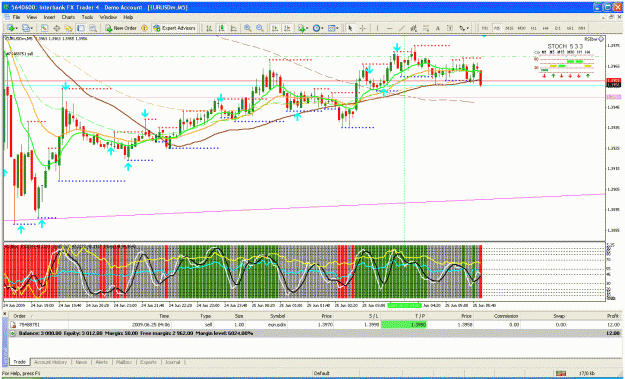The height and width of the screenshot is (379, 625).
Task: Select order 79488751 row
Action: [x=315, y=324]
